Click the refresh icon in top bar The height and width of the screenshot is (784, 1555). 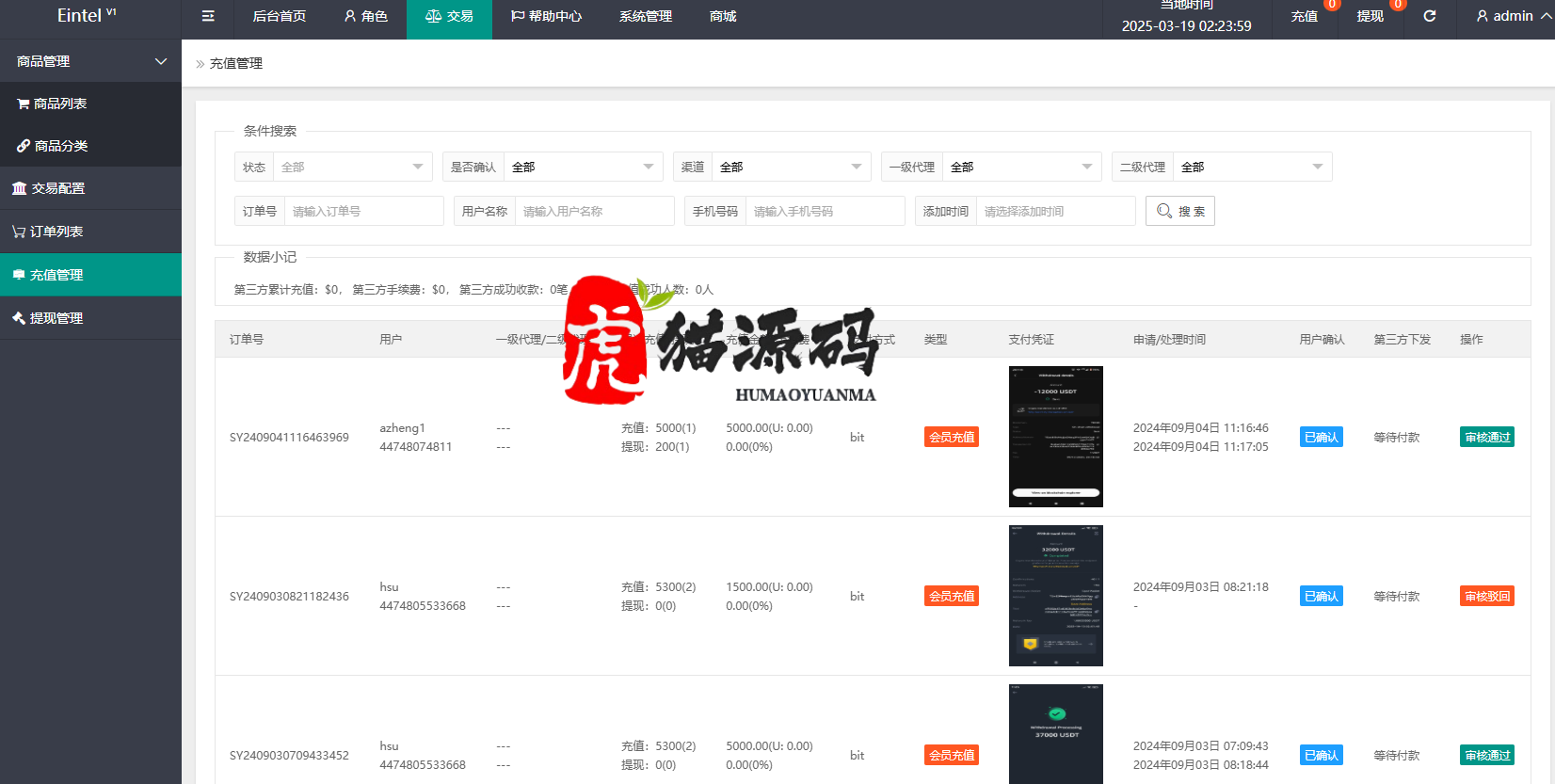(1430, 16)
